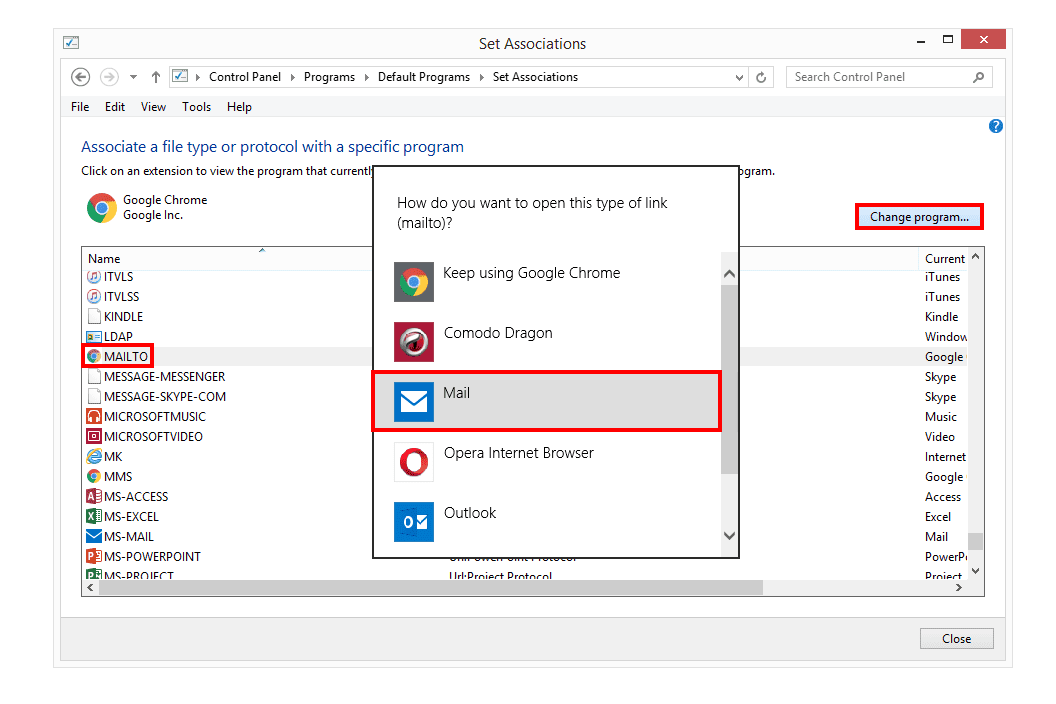Screen dimensions: 1056x704
Task: Click Programs in the breadcrumb
Action: tap(329, 77)
